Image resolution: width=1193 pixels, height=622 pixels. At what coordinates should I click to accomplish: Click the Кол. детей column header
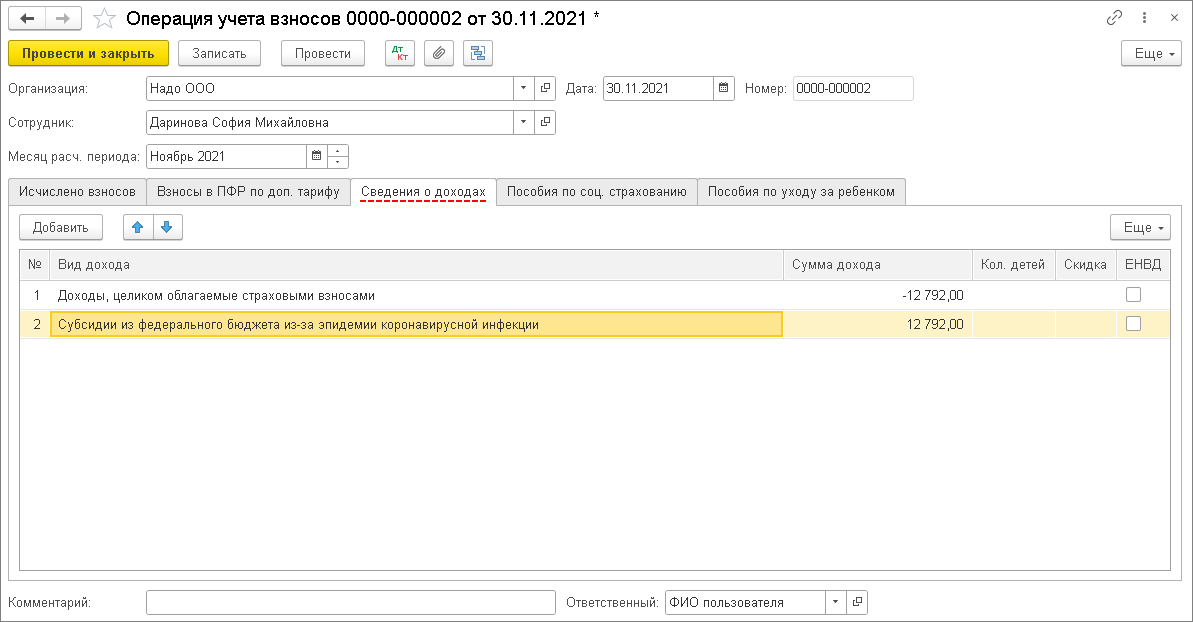1013,265
